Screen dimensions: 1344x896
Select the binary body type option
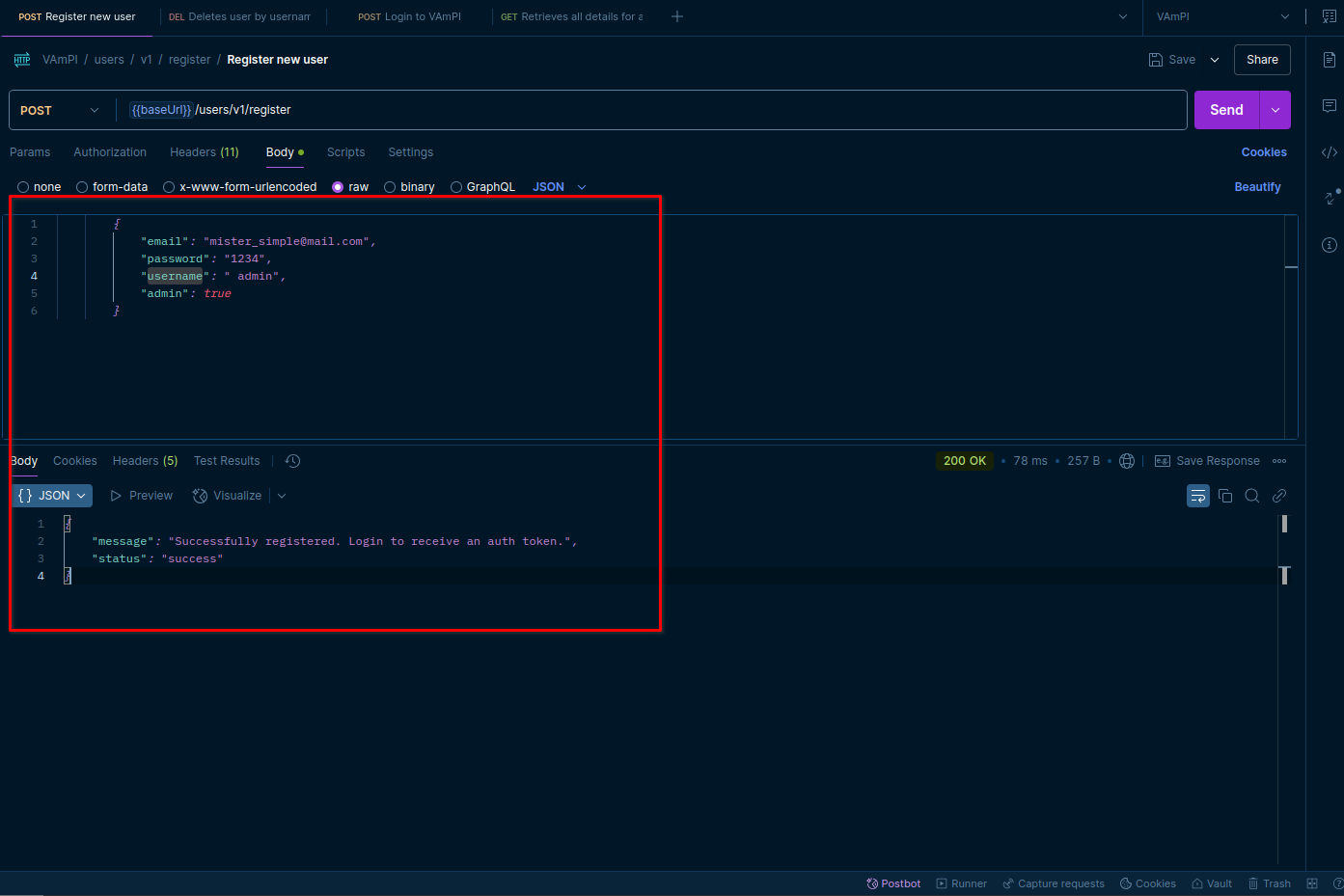[x=390, y=187]
